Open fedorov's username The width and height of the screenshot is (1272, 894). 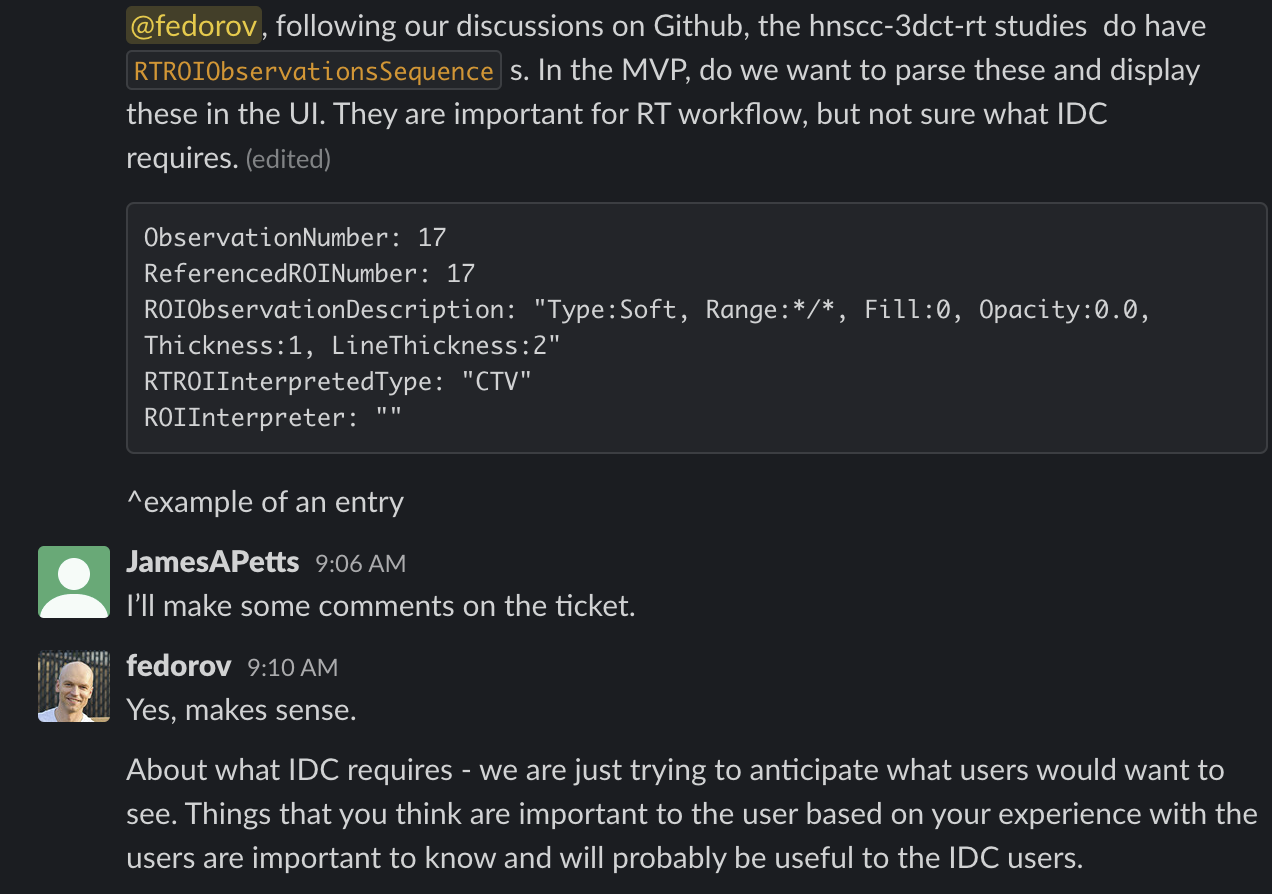pyautogui.click(x=178, y=666)
